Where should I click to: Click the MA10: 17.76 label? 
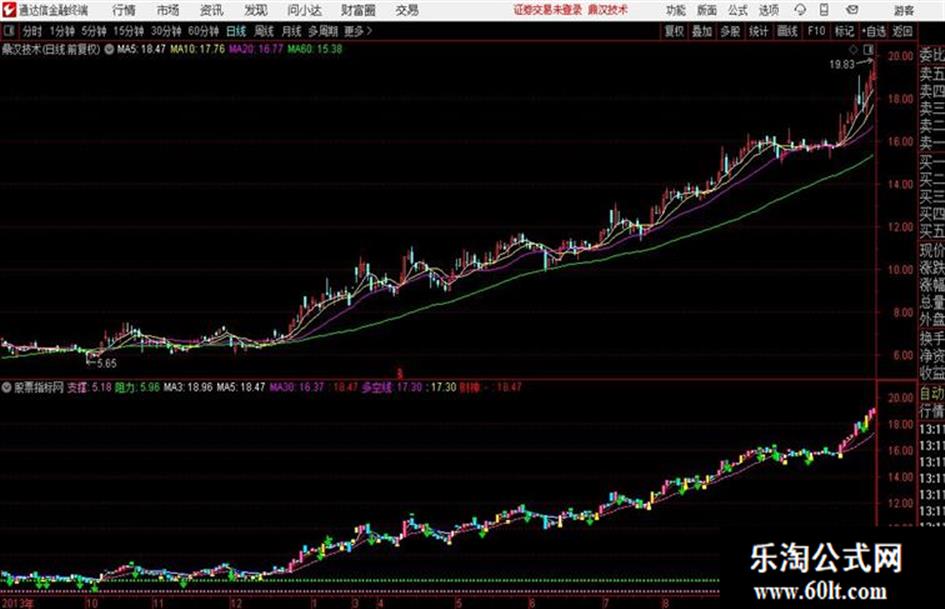click(198, 49)
